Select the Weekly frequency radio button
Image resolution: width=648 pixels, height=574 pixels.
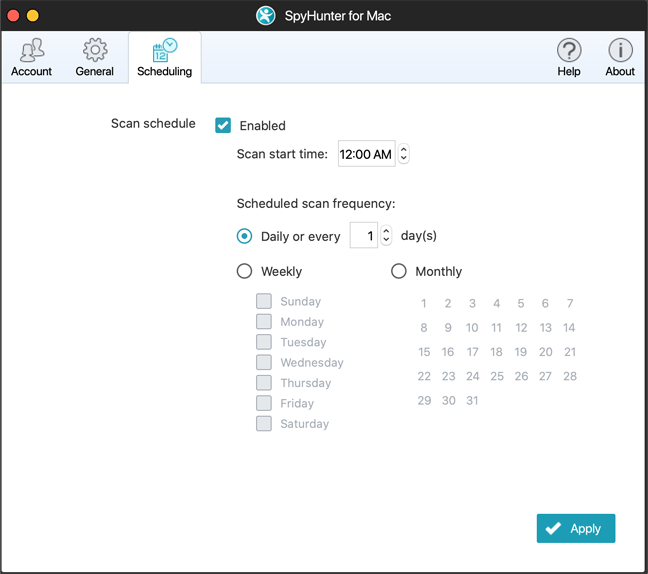[x=244, y=271]
